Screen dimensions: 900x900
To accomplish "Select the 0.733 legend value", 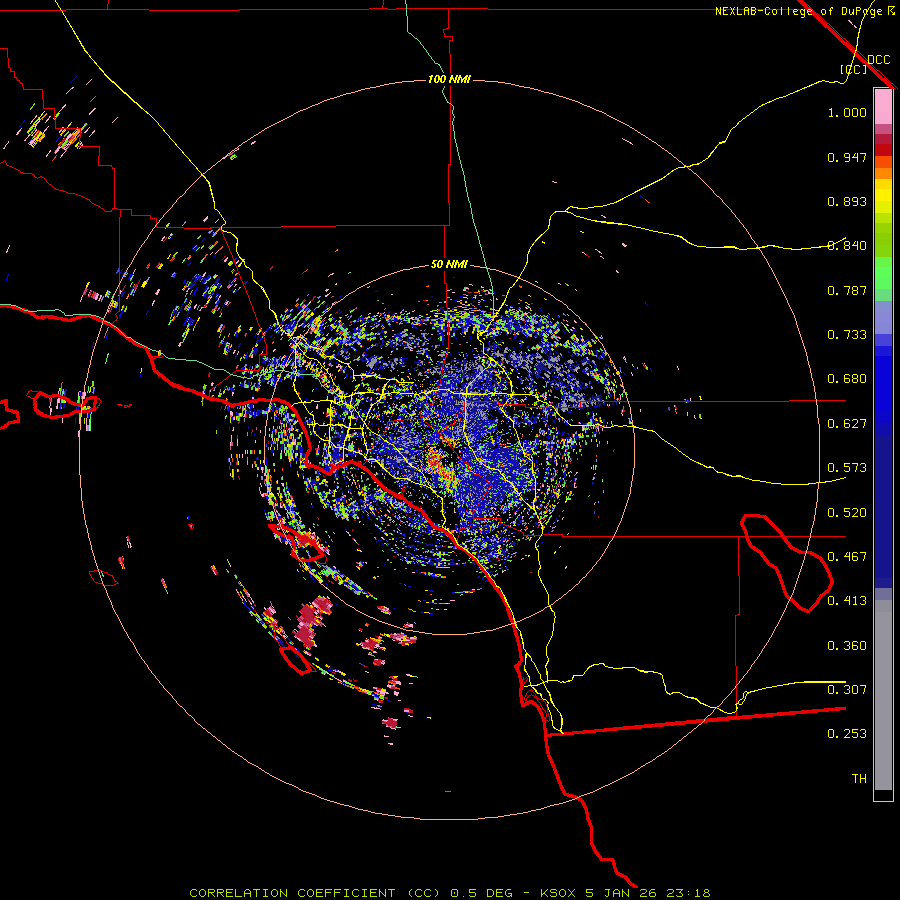I will (x=847, y=335).
